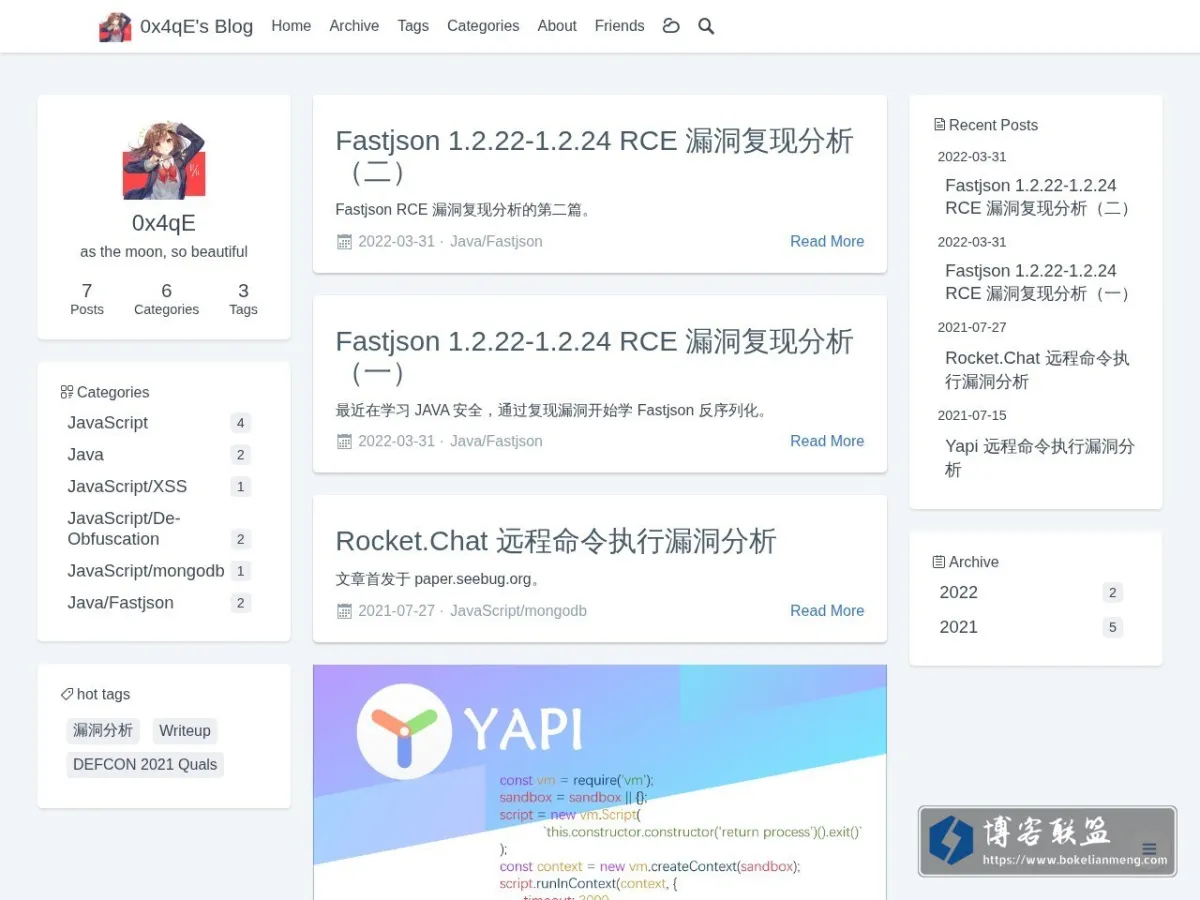Screen dimensions: 1200x900
Task: View the 3 Tags count link
Action: tap(243, 299)
